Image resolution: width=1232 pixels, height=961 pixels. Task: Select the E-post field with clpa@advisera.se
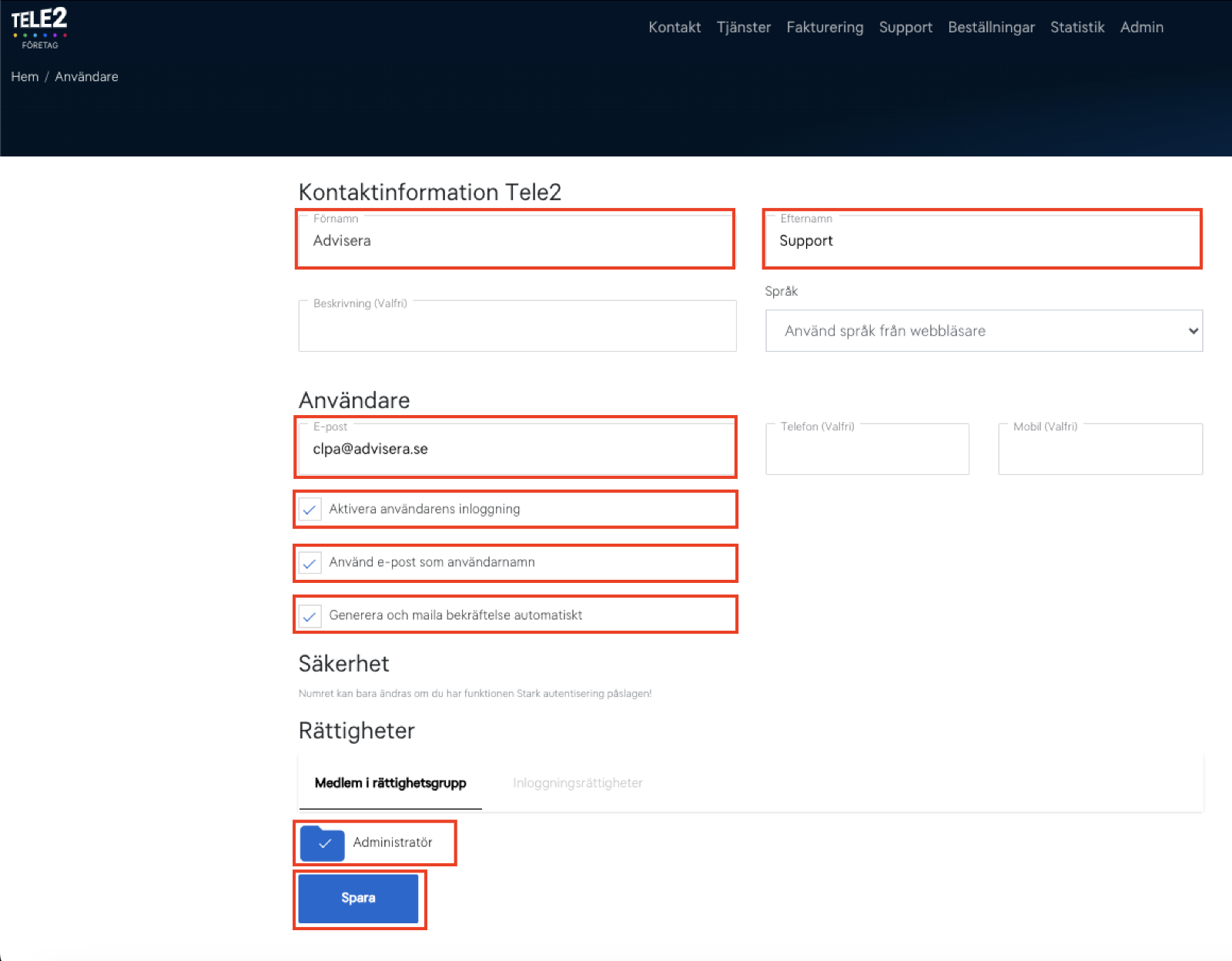click(x=514, y=449)
